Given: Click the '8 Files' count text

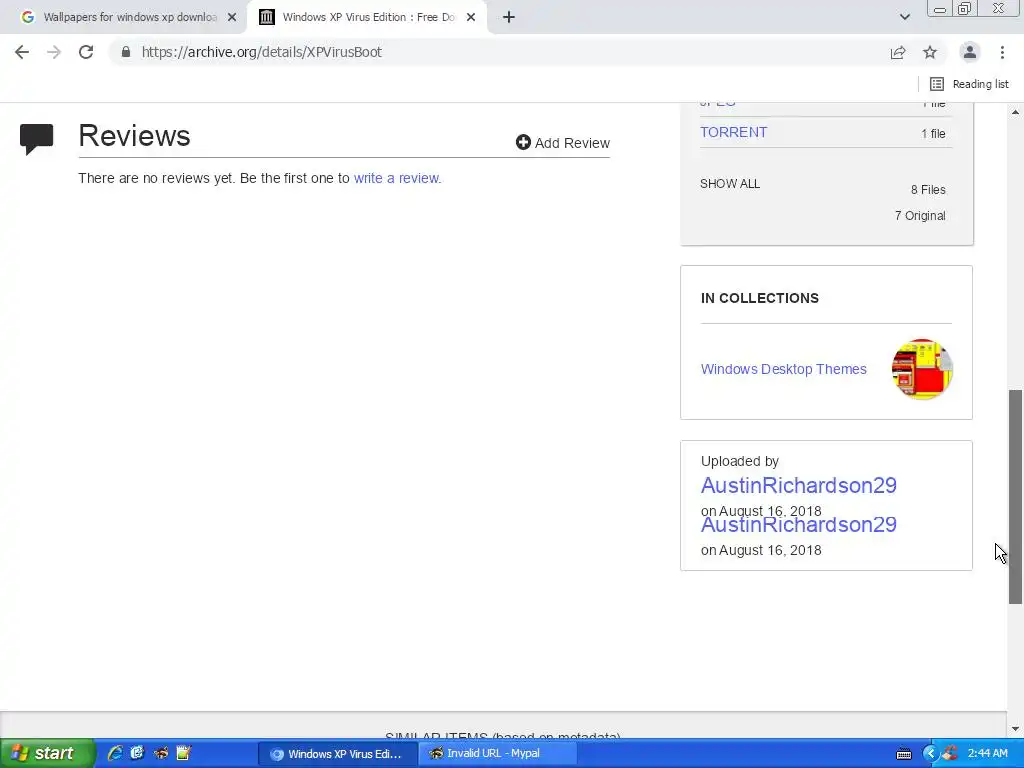Looking at the screenshot, I should click(928, 189).
